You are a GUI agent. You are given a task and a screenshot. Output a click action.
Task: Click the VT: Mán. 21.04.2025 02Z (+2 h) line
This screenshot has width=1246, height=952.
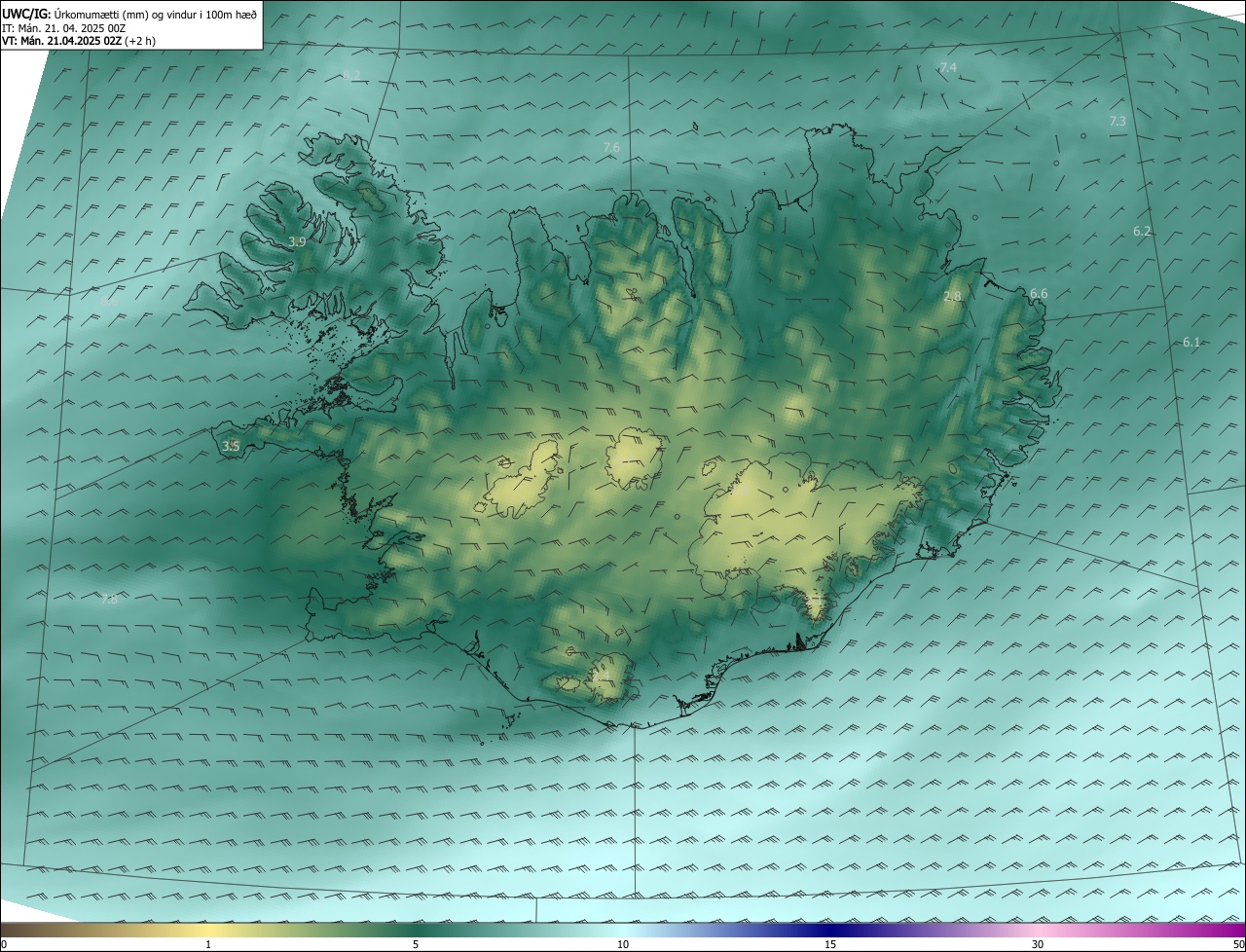click(78, 41)
